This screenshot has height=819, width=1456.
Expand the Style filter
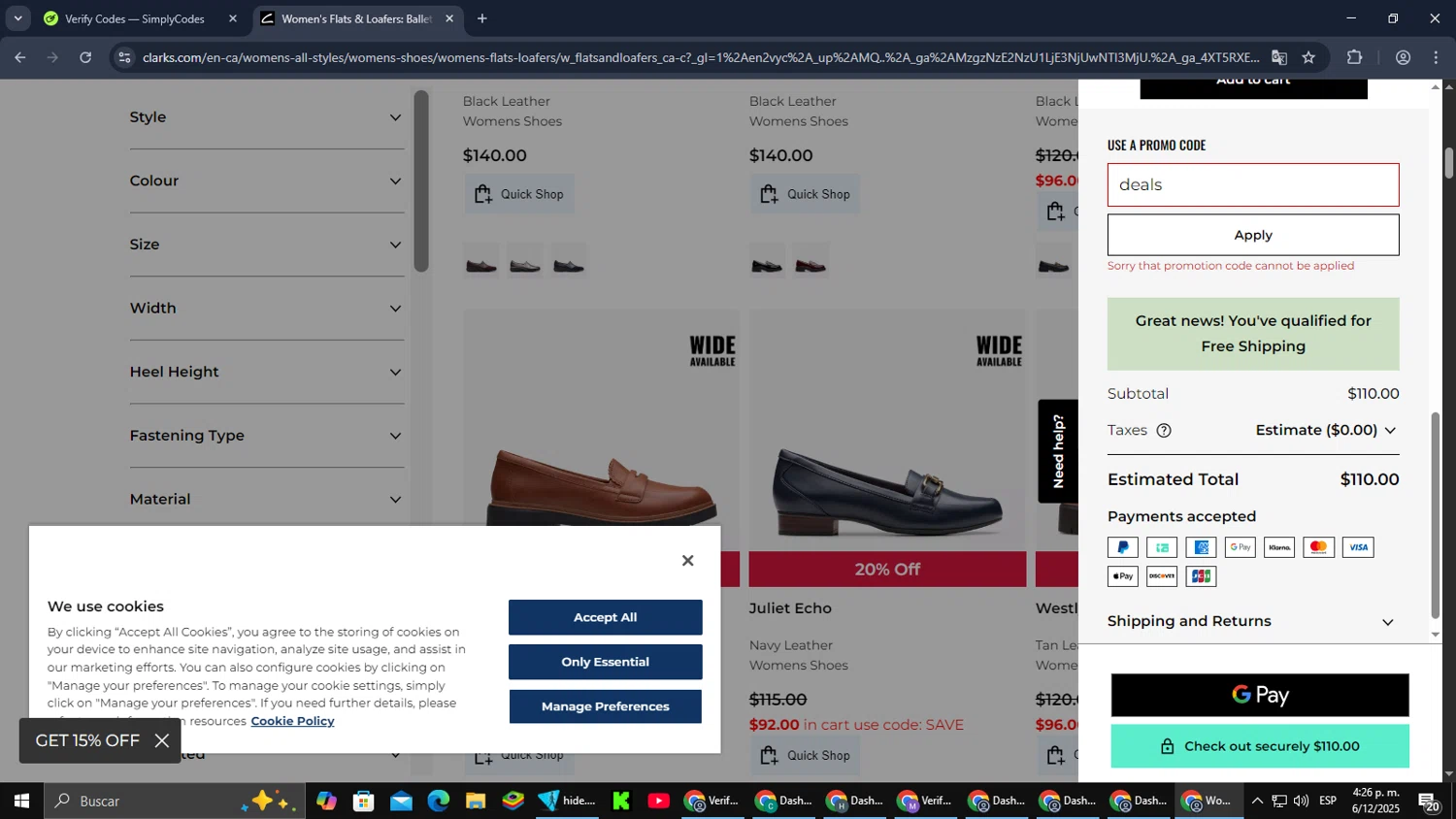pos(267,117)
